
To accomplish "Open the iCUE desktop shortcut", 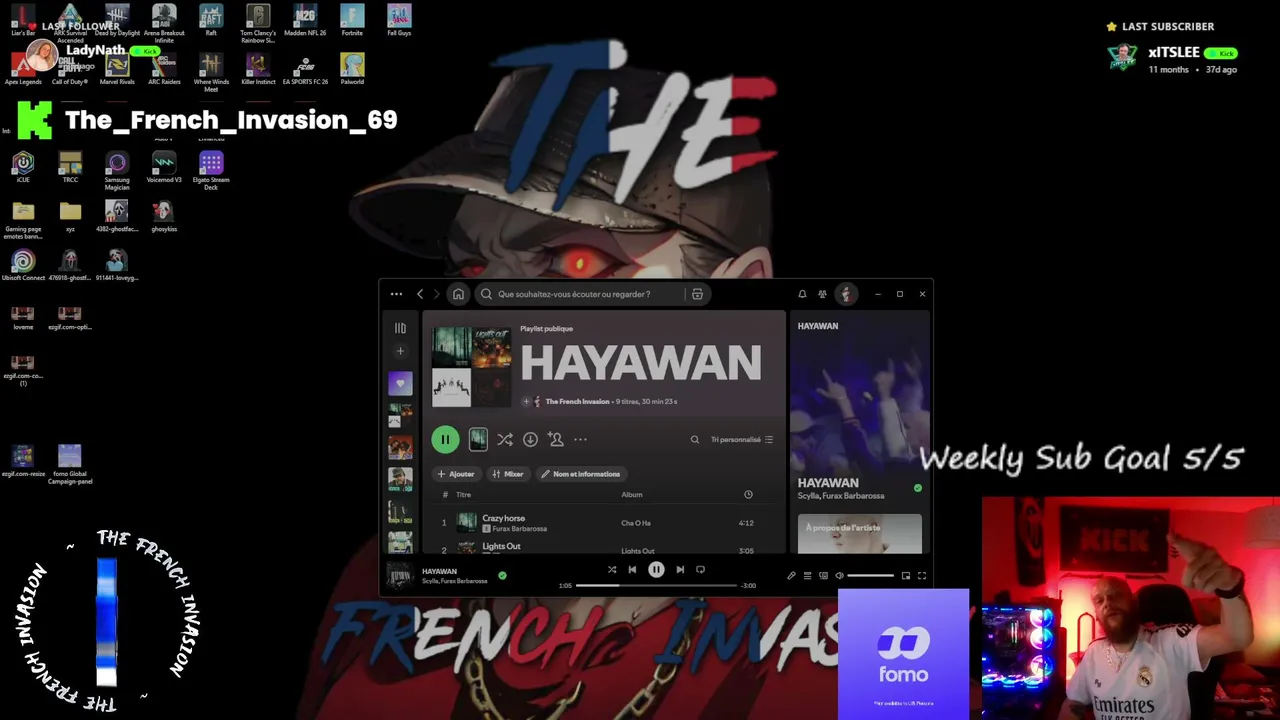I will click(x=23, y=167).
